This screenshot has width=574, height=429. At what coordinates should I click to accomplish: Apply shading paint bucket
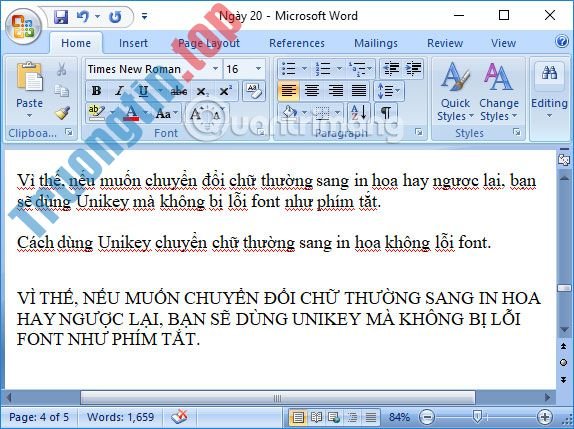point(290,112)
